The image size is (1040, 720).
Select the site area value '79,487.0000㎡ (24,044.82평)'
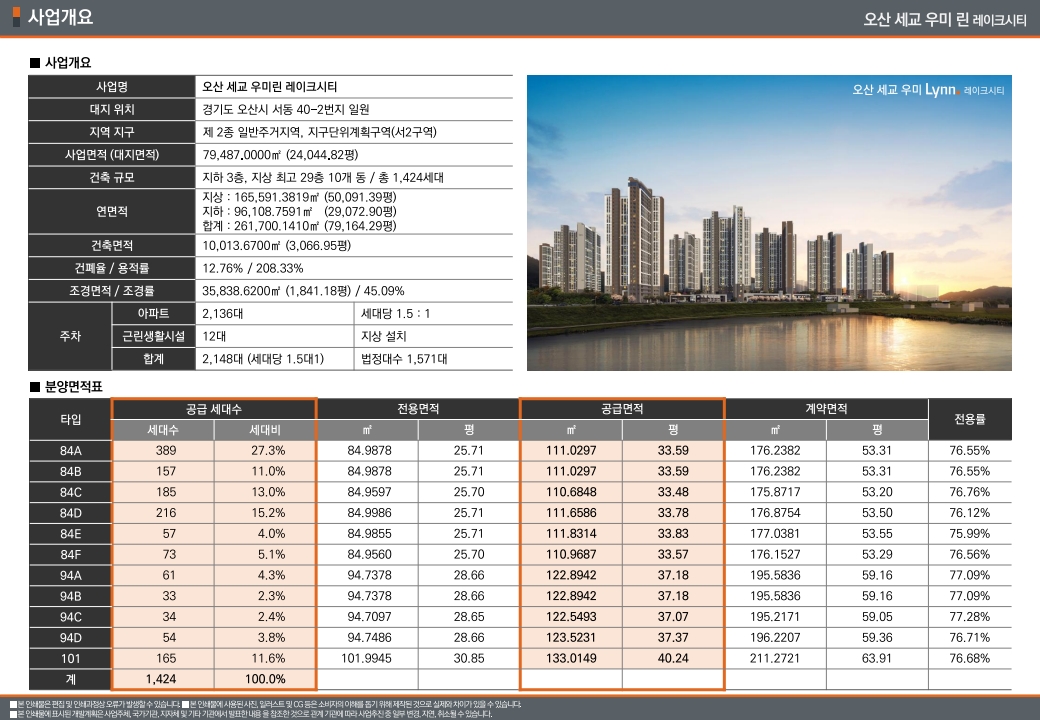pos(280,154)
